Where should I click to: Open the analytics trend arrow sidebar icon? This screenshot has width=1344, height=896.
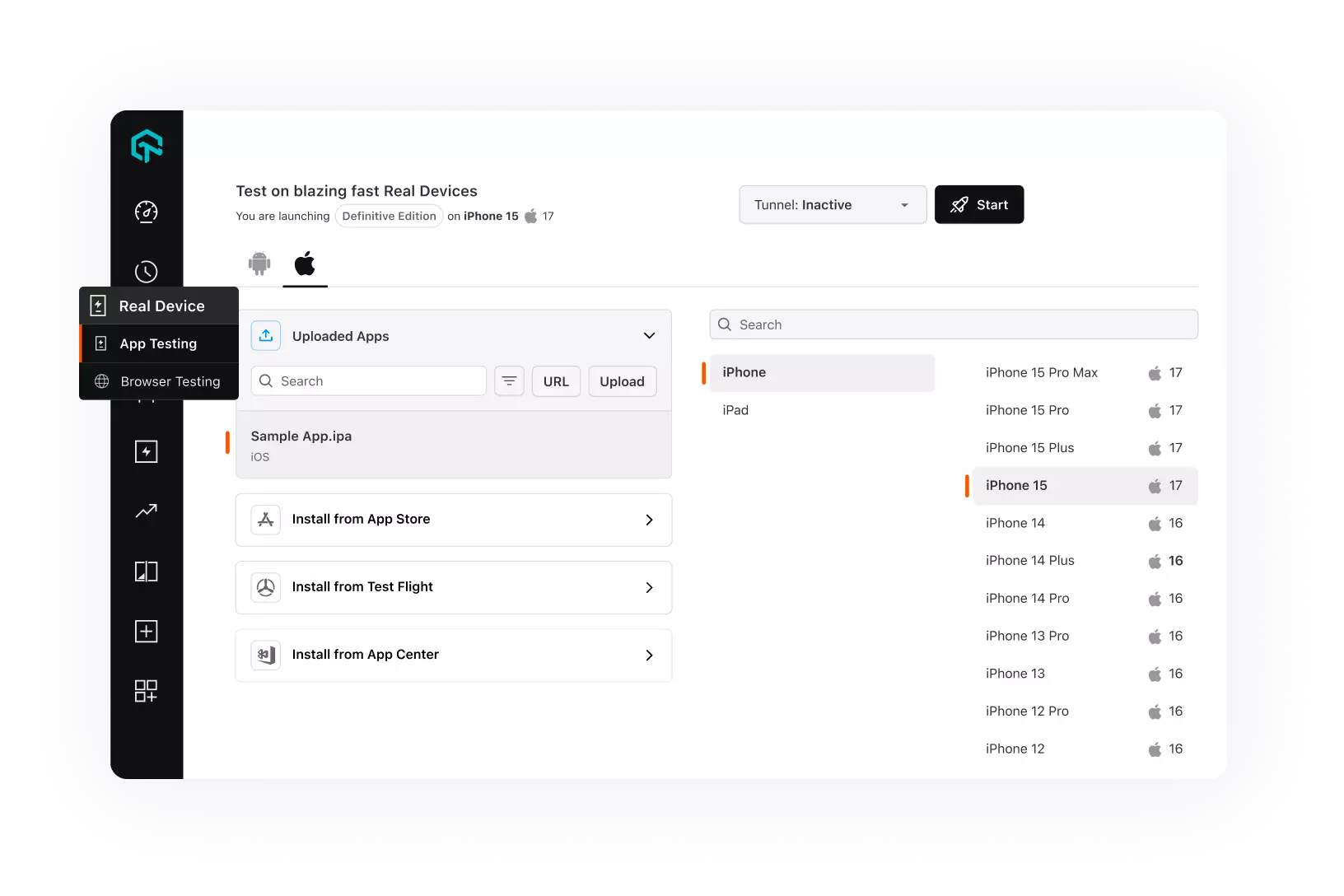[x=147, y=511]
